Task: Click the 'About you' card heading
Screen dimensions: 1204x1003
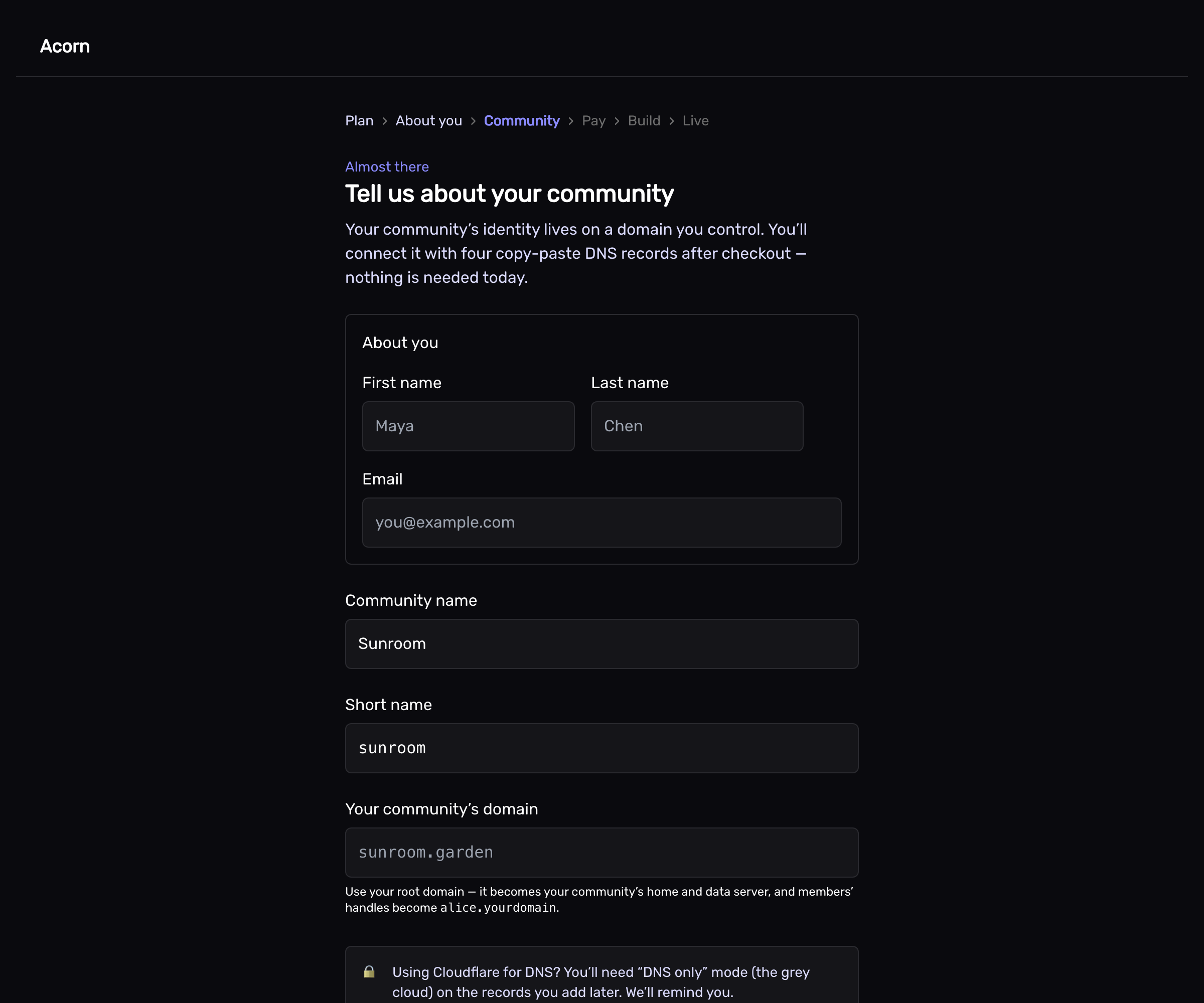Action: (x=400, y=343)
